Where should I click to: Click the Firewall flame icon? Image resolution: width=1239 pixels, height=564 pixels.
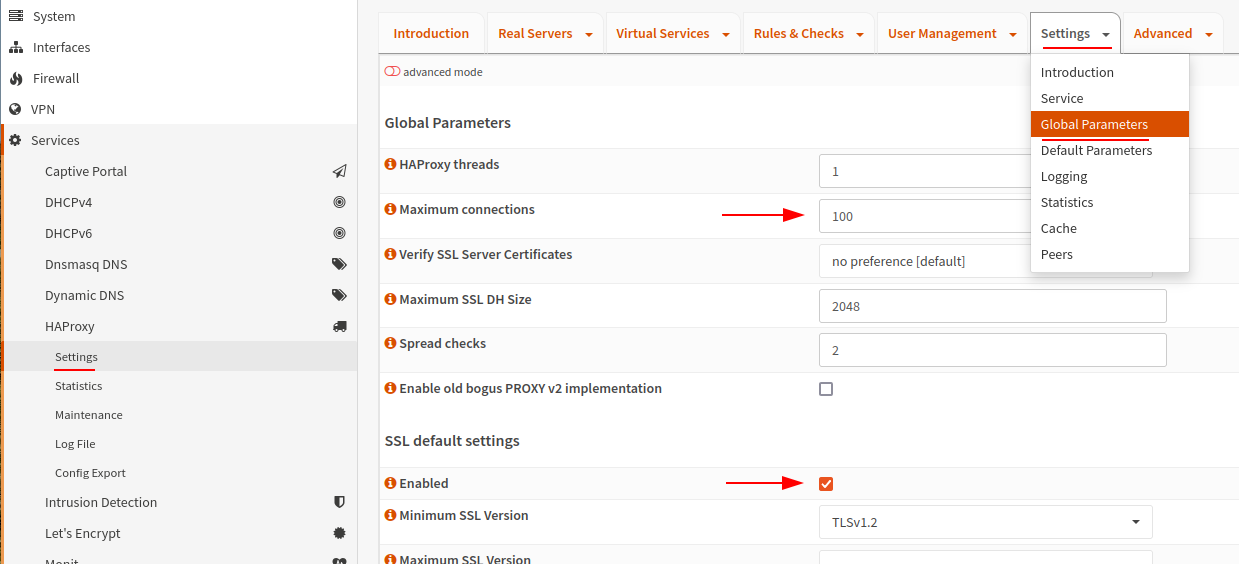(x=16, y=78)
